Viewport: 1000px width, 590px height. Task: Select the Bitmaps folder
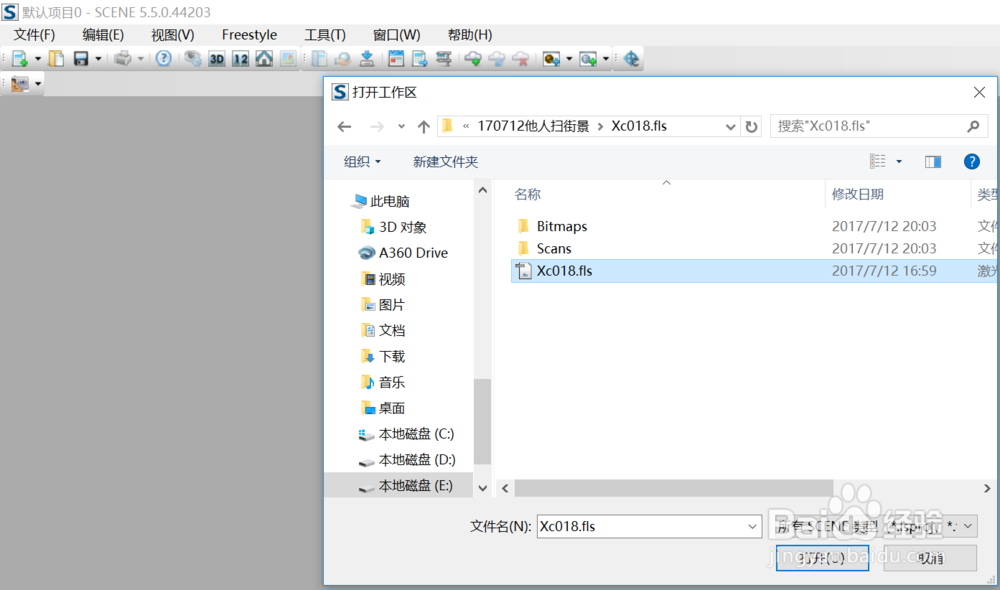click(x=561, y=226)
